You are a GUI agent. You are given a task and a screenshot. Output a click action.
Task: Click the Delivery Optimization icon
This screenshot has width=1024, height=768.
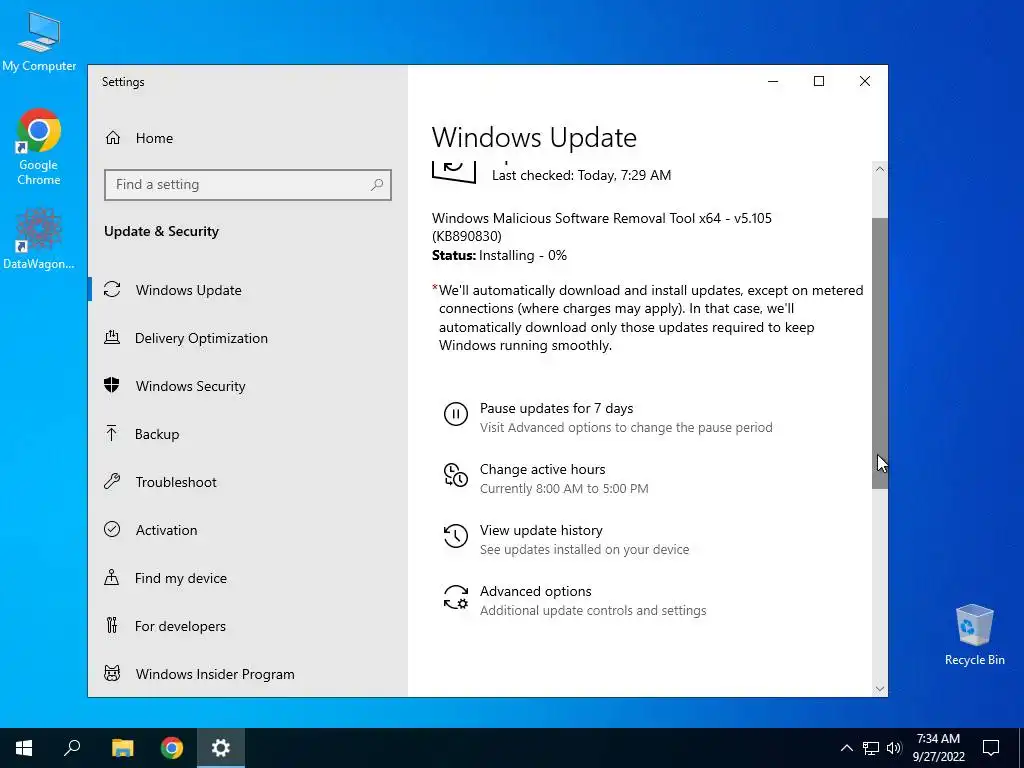112,338
